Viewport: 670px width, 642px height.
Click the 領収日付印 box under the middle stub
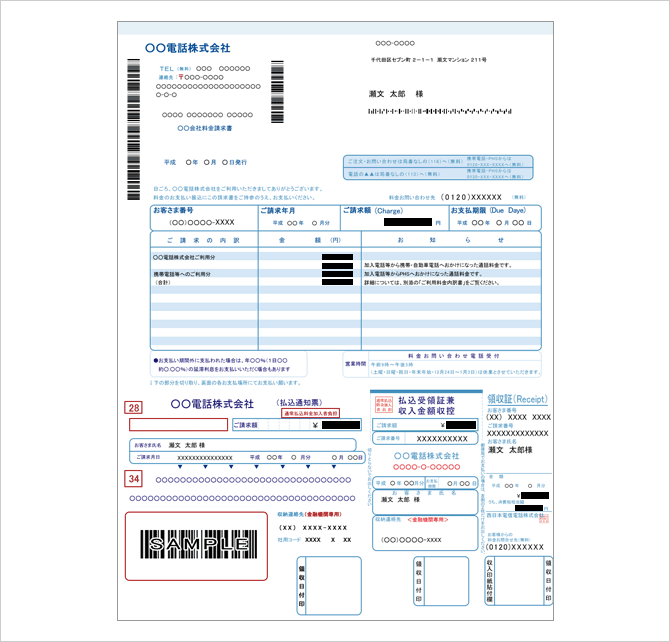coord(441,581)
